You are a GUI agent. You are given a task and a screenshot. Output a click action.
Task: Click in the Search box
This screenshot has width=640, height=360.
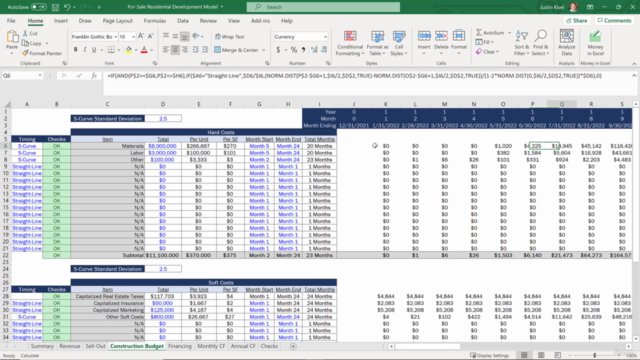click(323, 7)
